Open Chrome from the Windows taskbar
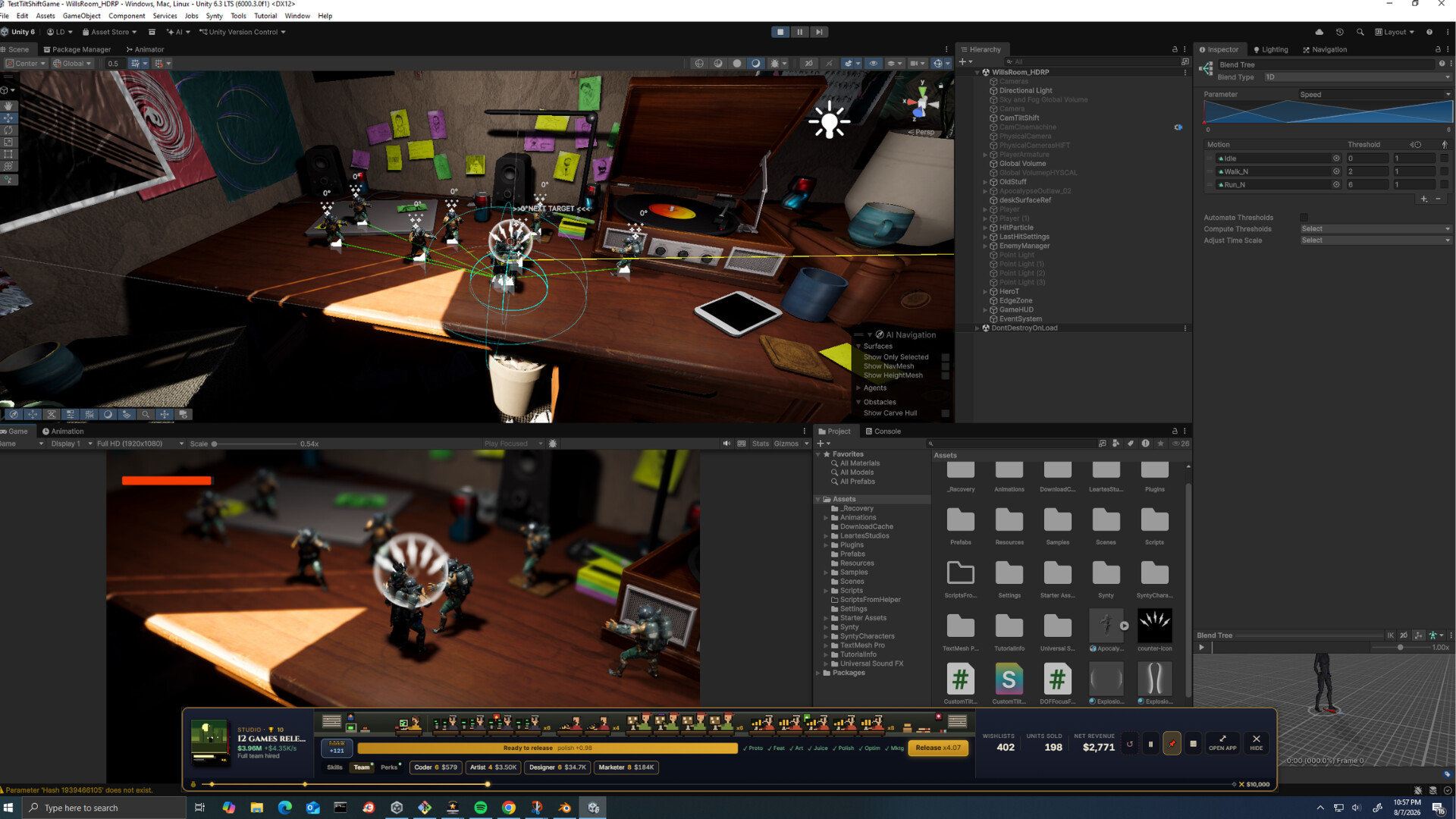The width and height of the screenshot is (1456, 819). point(509,808)
